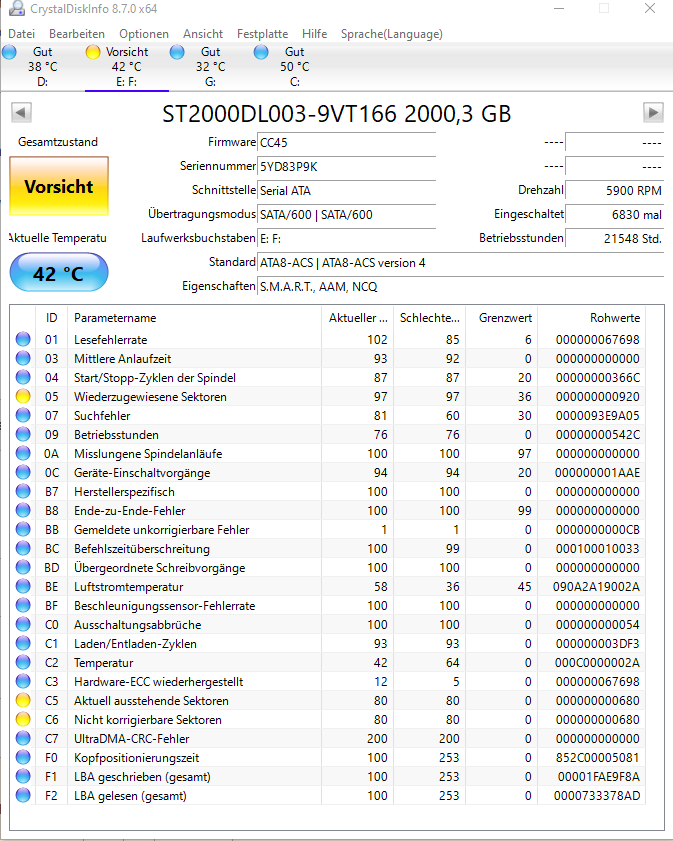The width and height of the screenshot is (673, 841).
Task: Select the blue status orb for drive C:
Action: point(261,52)
